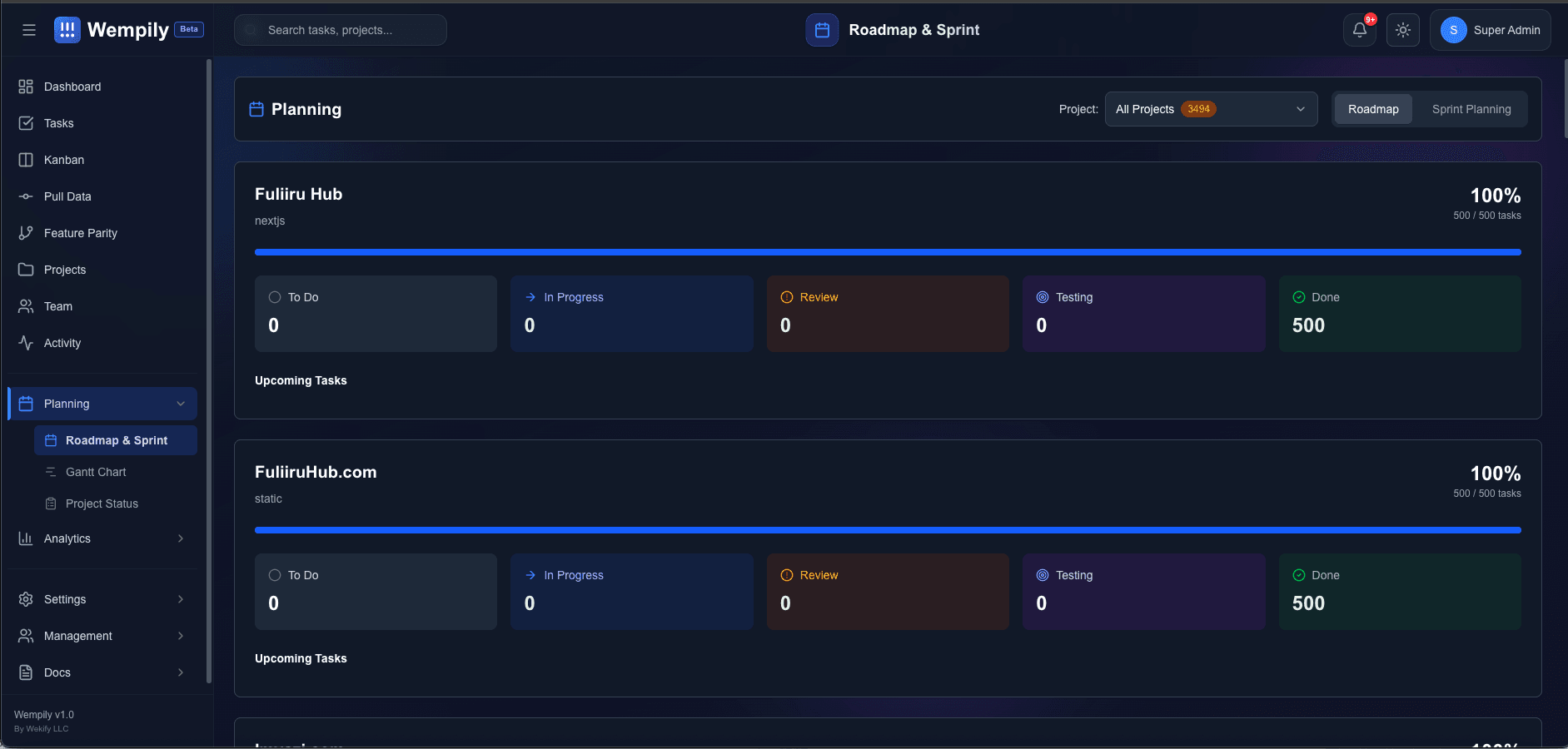The width and height of the screenshot is (1568, 749).
Task: Open Gantt Chart submenu item
Action: click(x=96, y=472)
